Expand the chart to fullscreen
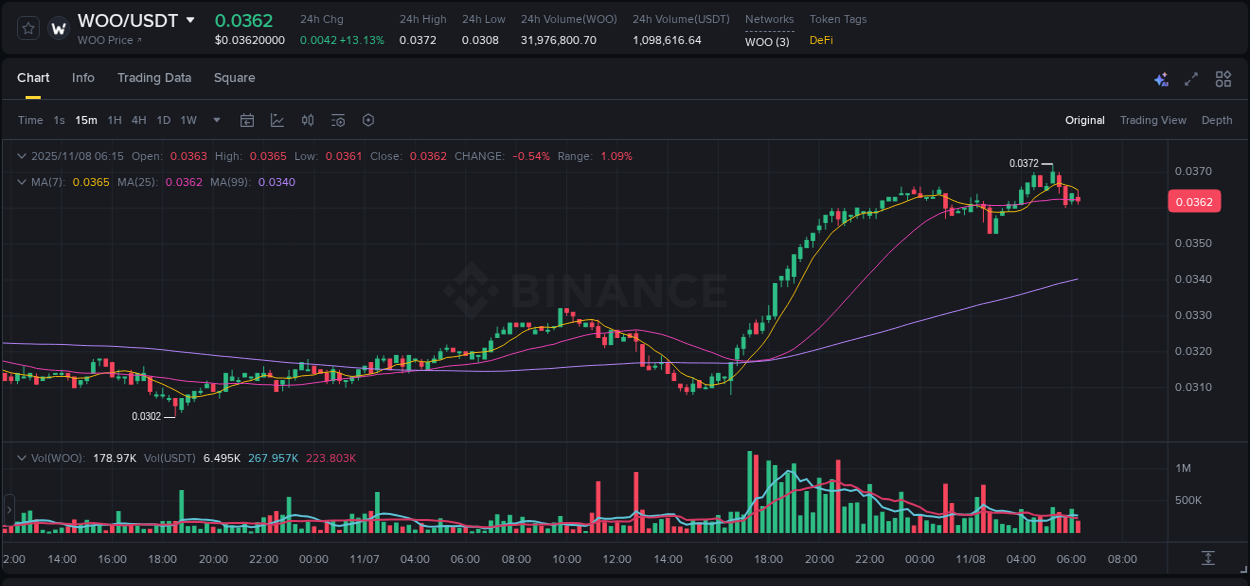The width and height of the screenshot is (1250, 586). (1190, 79)
